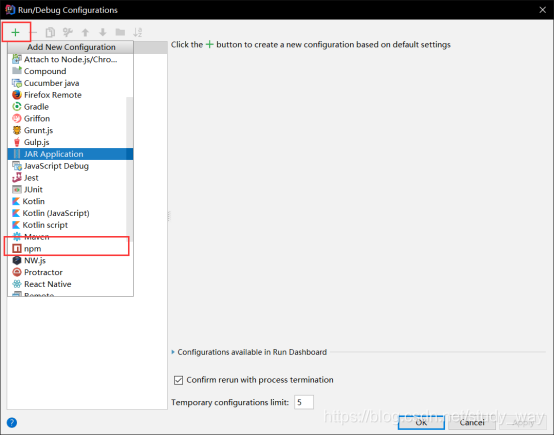Click the React Native atom icon

[x=17, y=284]
